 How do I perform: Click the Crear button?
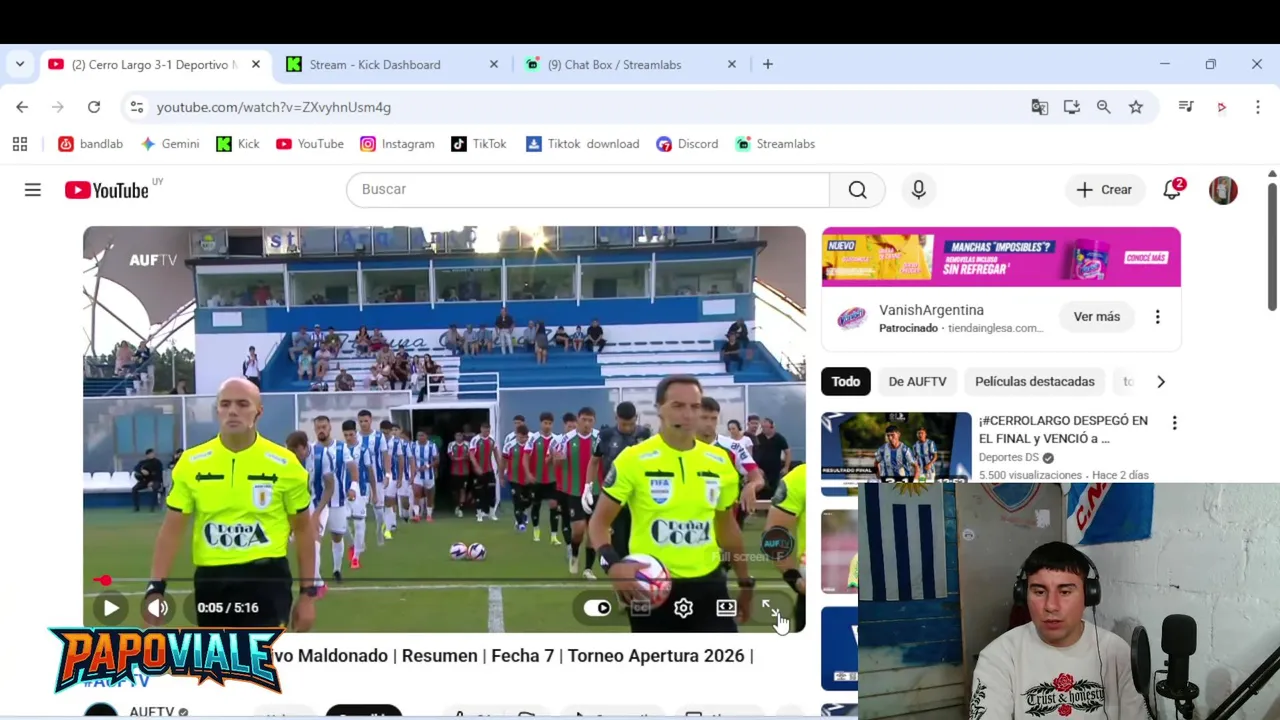1104,190
